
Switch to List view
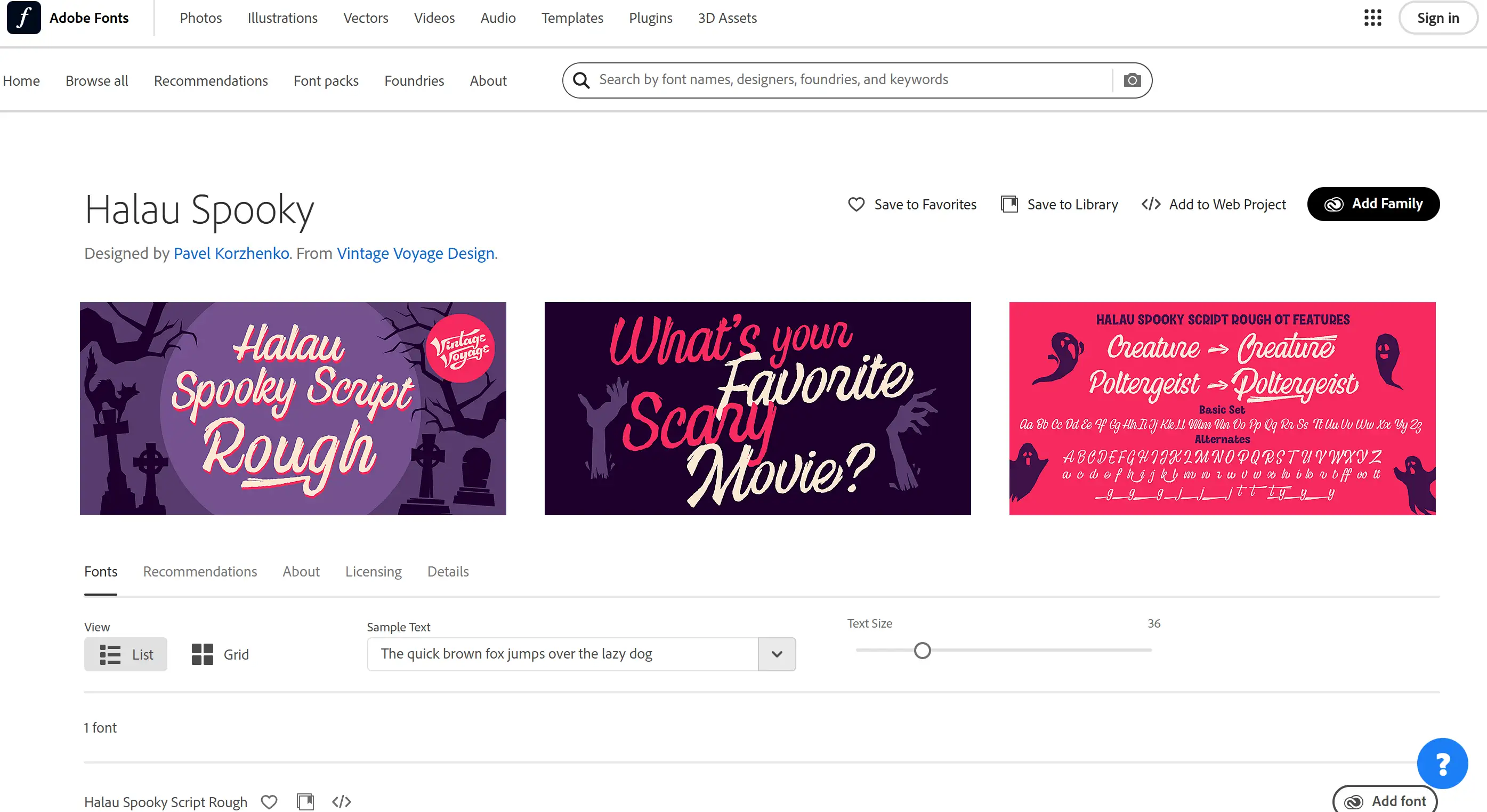126,654
